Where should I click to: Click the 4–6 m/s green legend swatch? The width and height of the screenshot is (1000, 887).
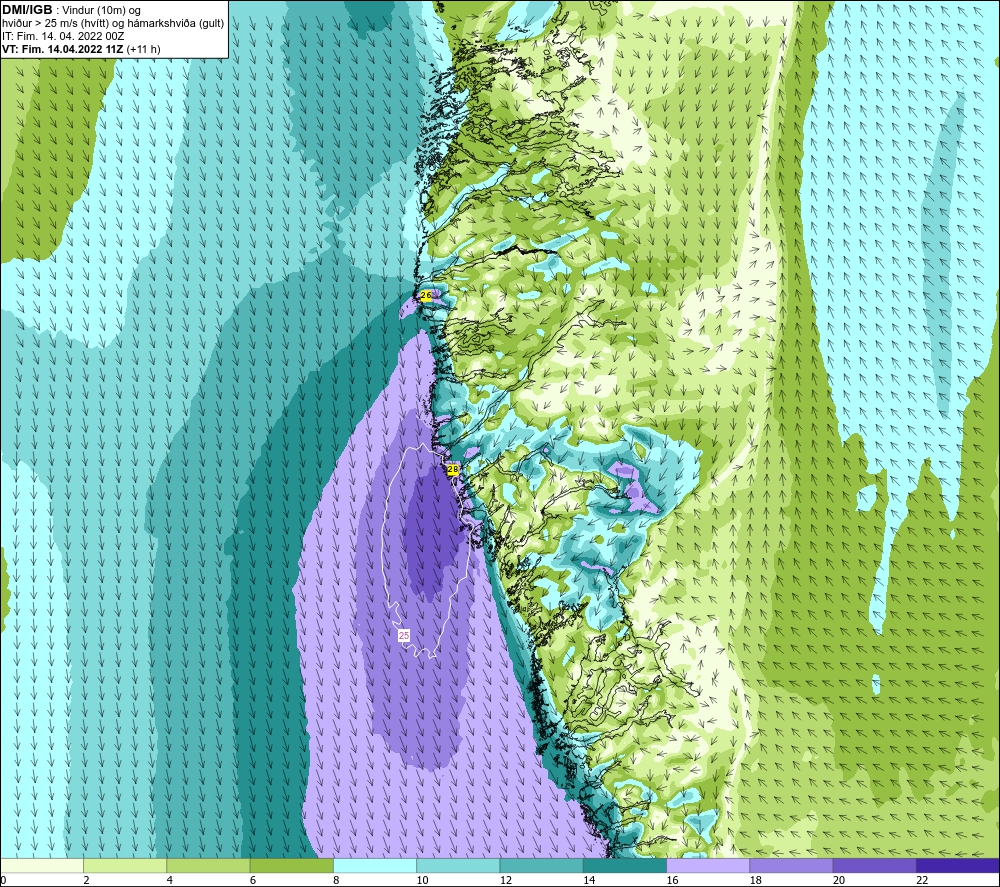click(x=208, y=865)
